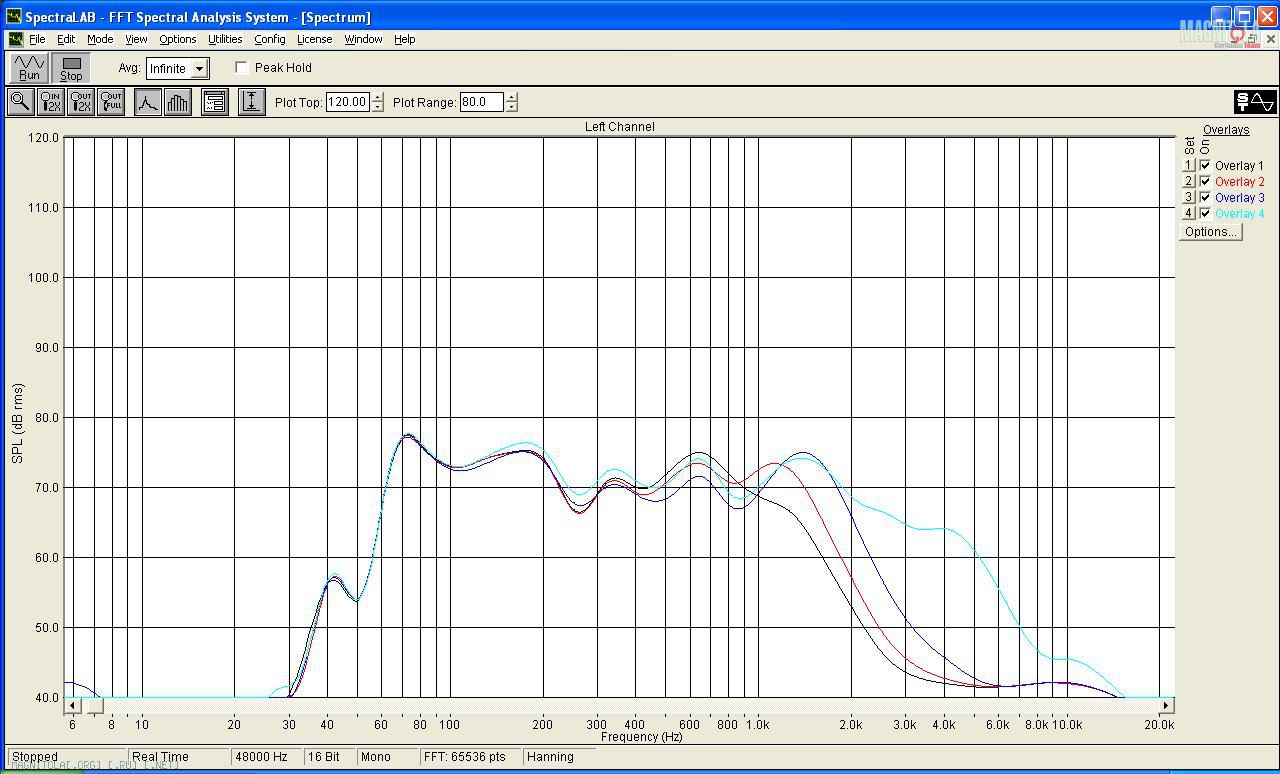Click the Plot Range value field

(x=482, y=102)
